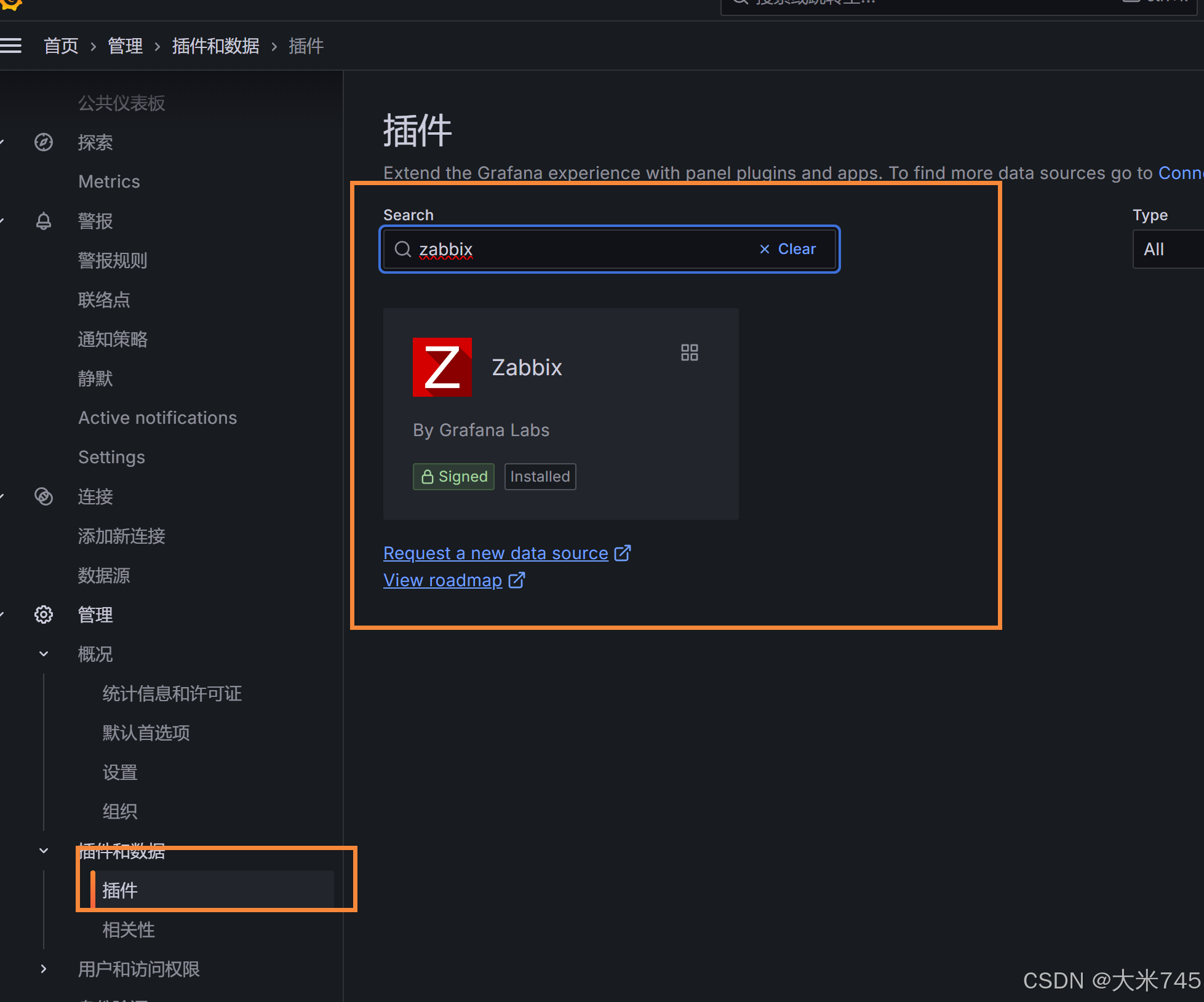Open 统计信息和许可证 in sidebar

172,693
